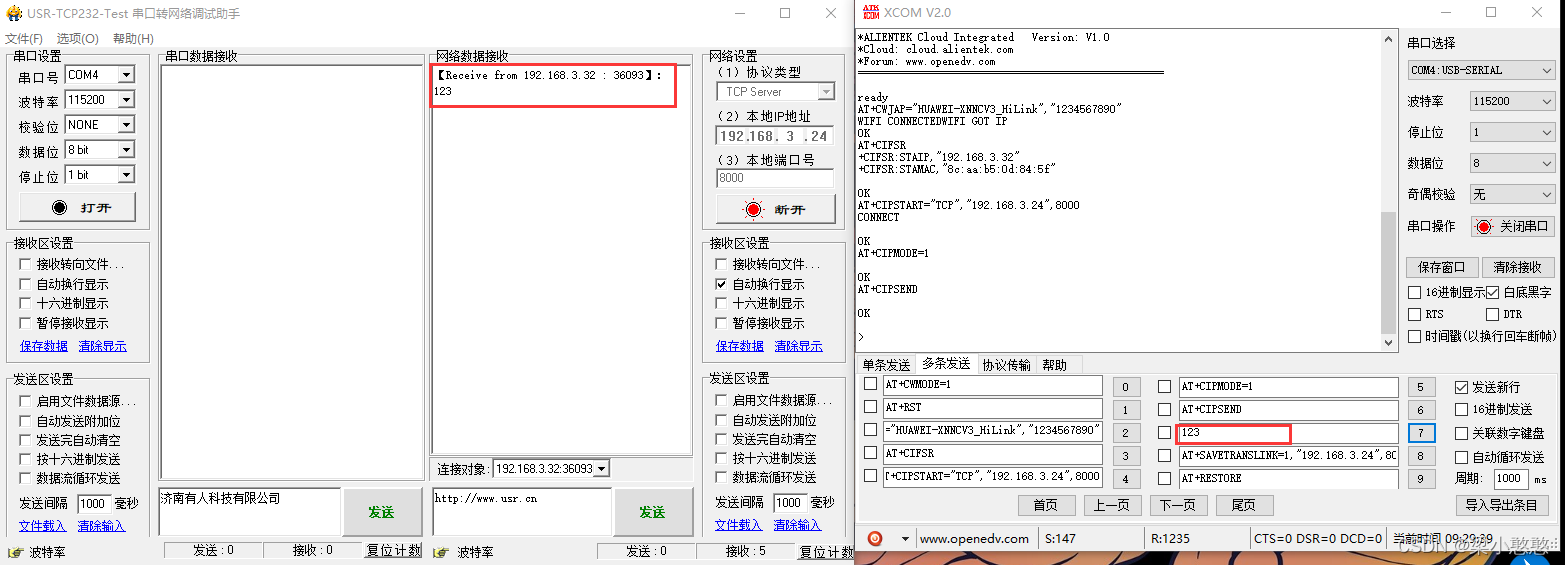Viewport: 1565px width, 565px height.
Task: Toggle 16进制显示 checkbox in XCOM
Action: [x=1414, y=293]
